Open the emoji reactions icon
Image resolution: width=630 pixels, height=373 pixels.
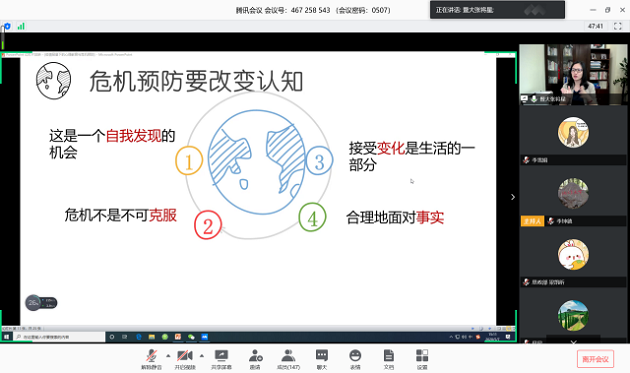355,359
